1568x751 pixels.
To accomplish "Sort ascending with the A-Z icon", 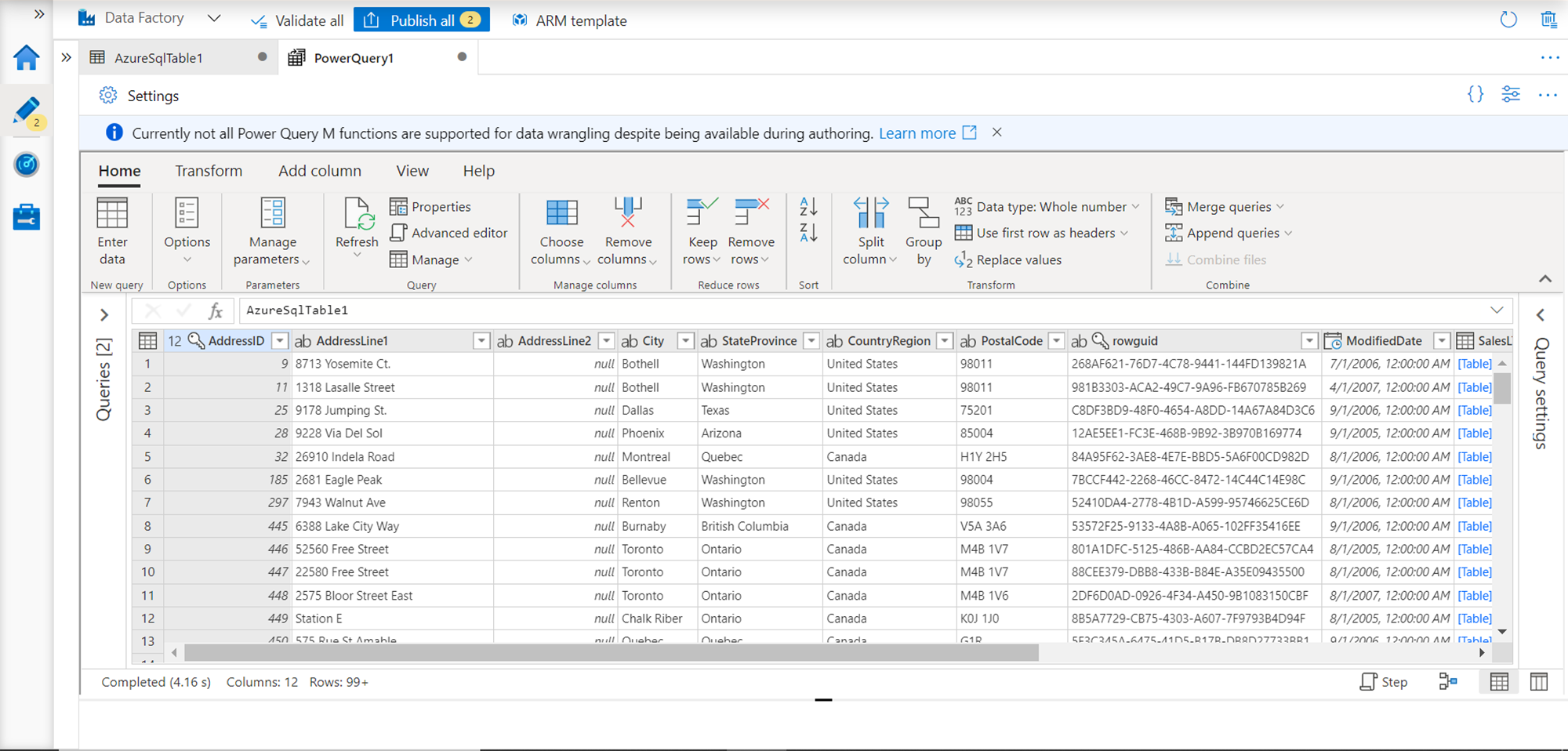I will point(808,206).
